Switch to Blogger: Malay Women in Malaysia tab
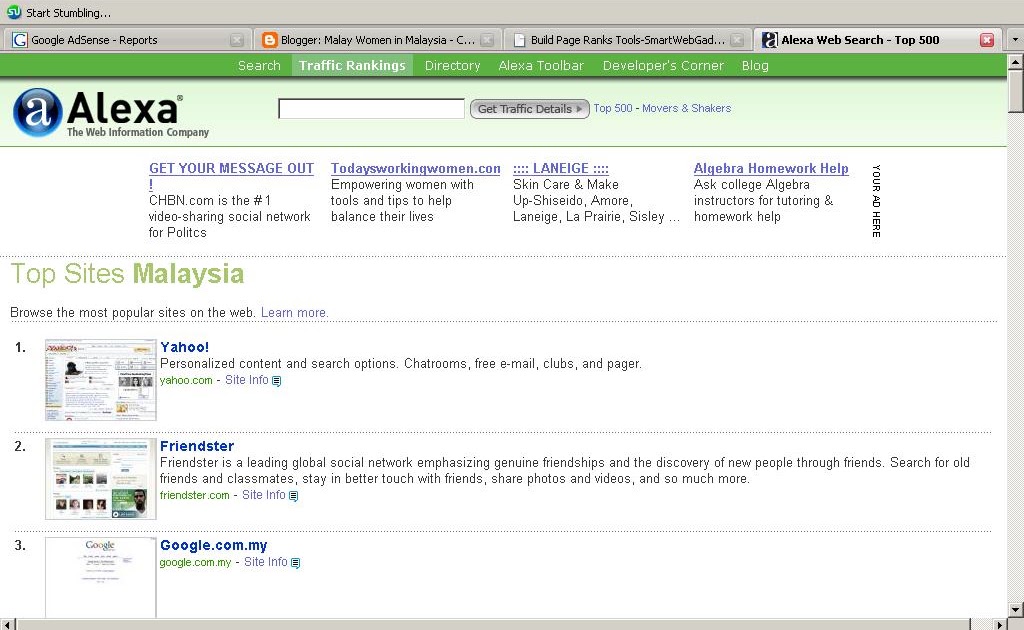1024x630 pixels. [x=377, y=40]
